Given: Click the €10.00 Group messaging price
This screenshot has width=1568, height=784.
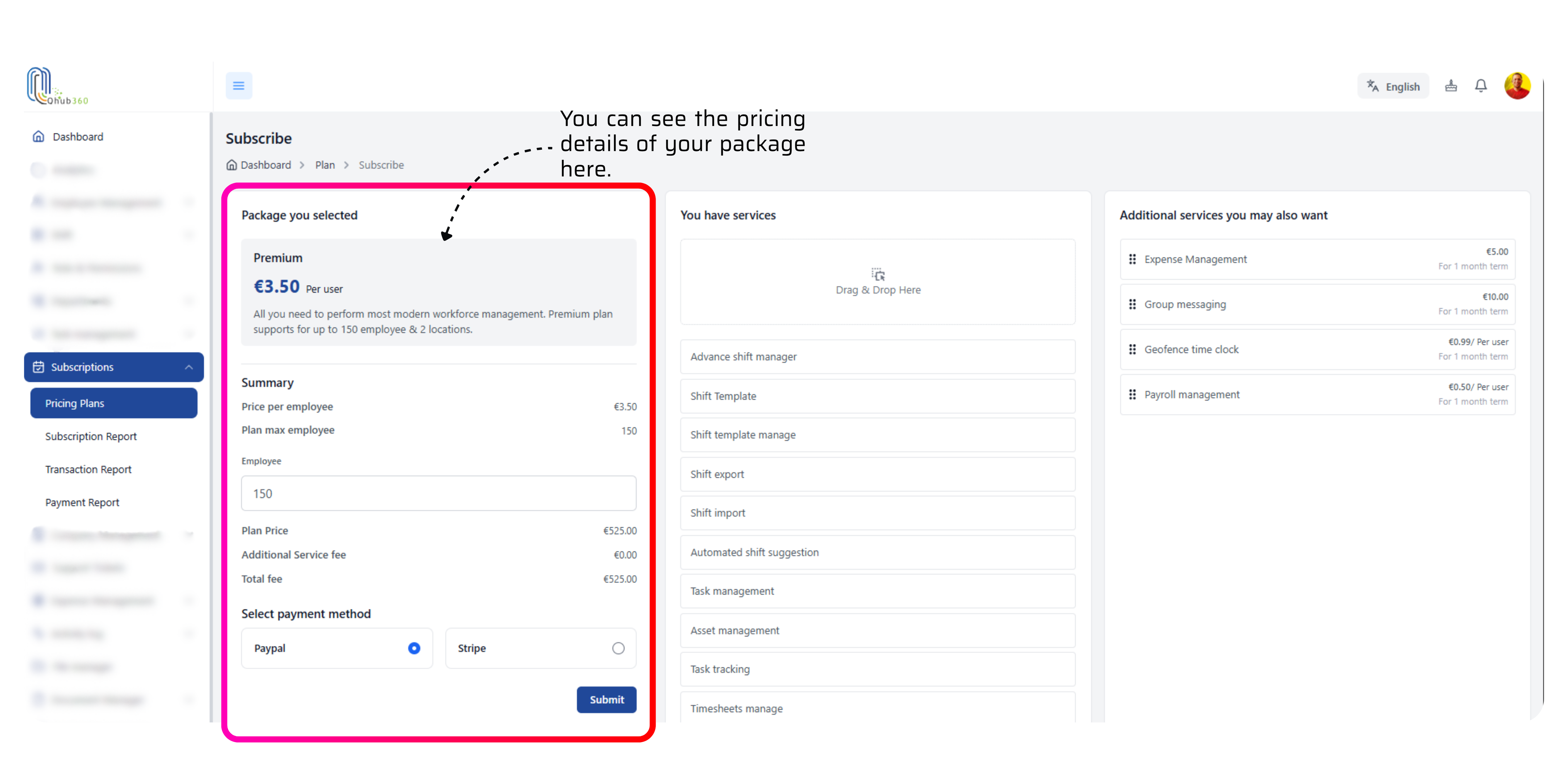Looking at the screenshot, I should [1495, 297].
